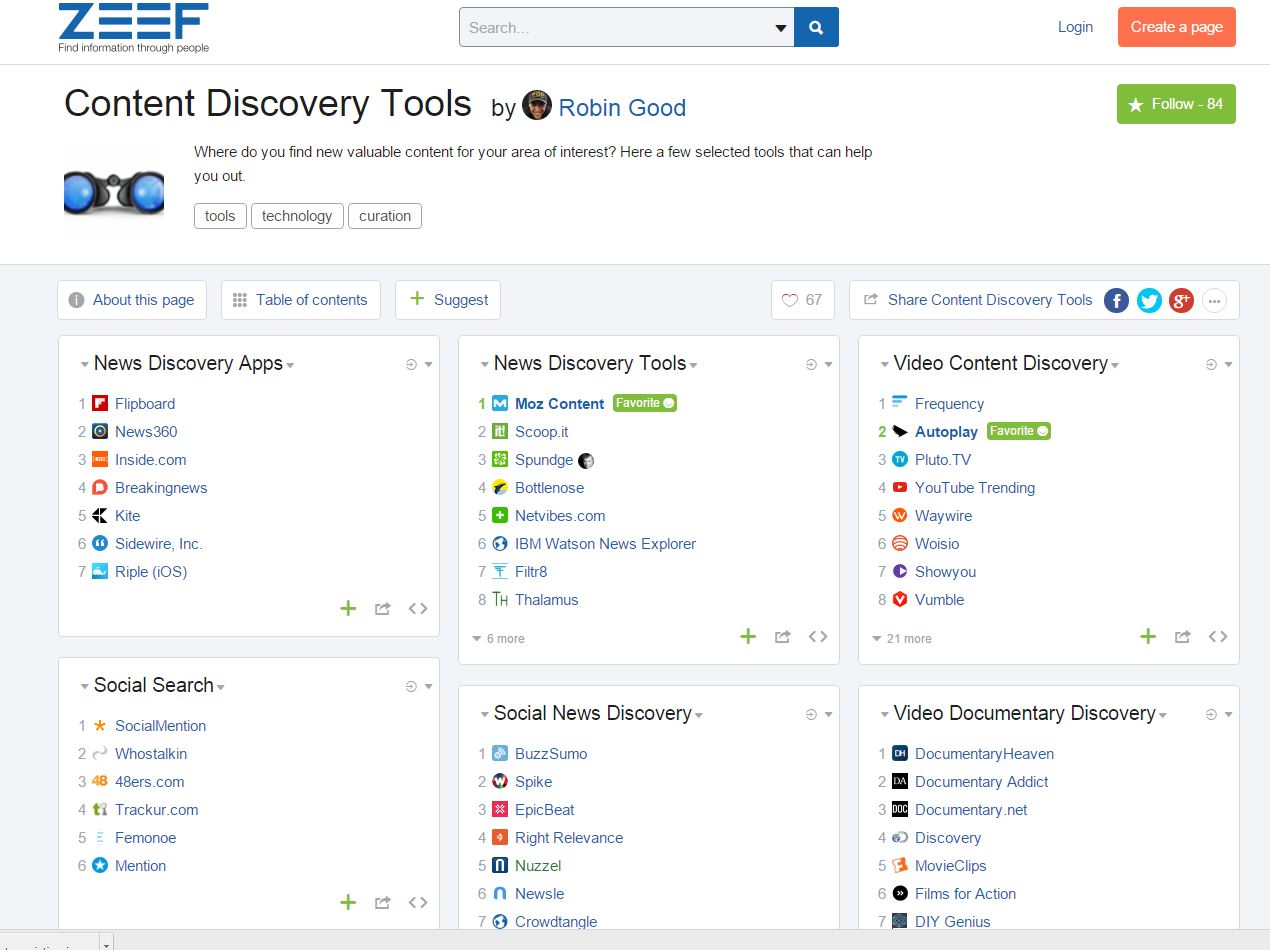Select the curation tag
The width and height of the screenshot is (1270, 950).
[x=385, y=216]
